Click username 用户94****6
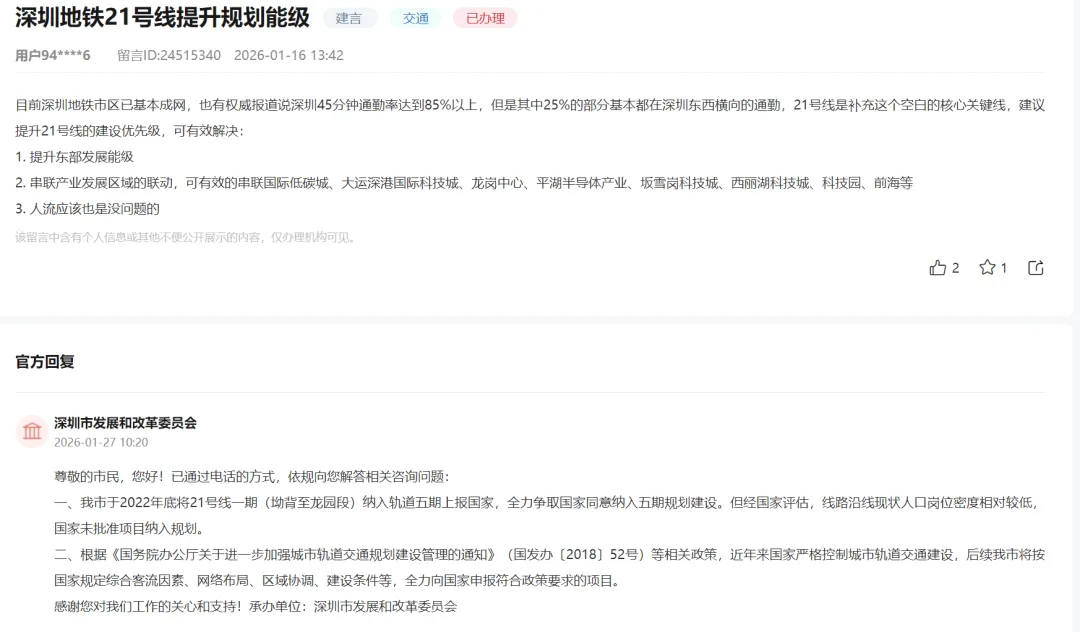 point(53,55)
